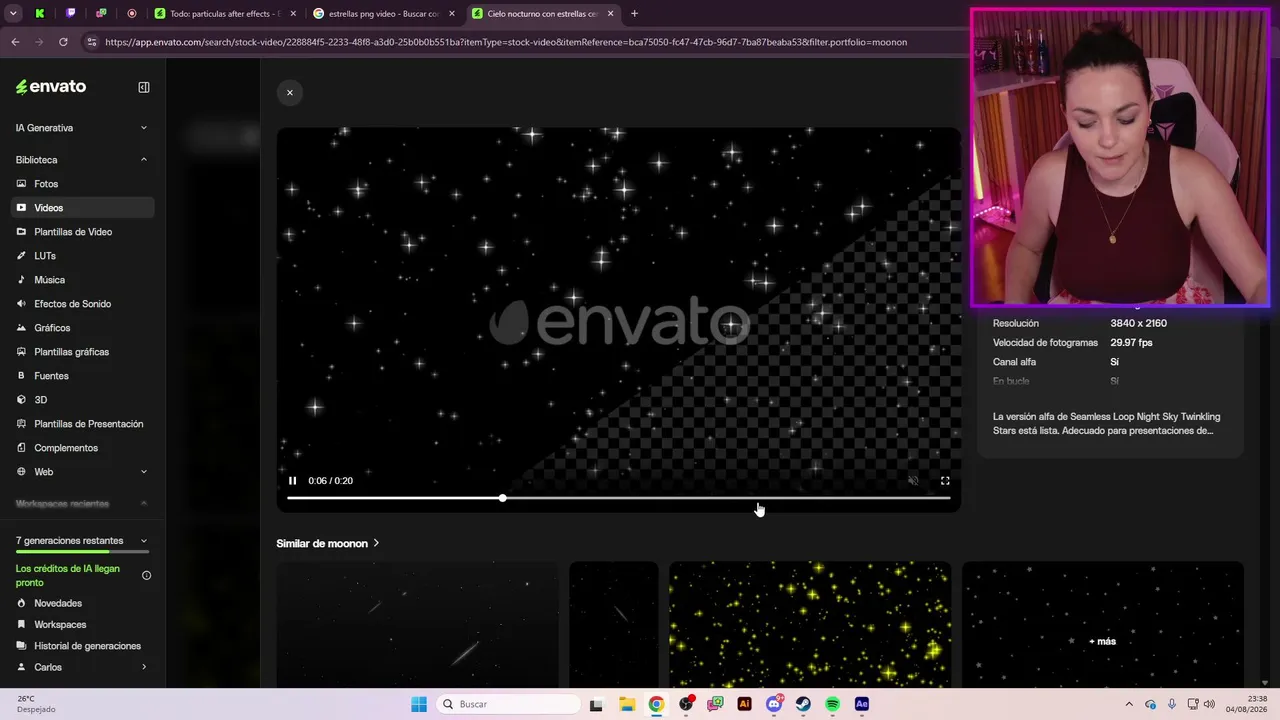The width and height of the screenshot is (1280, 720).
Task: Reload the current page
Action: click(63, 42)
